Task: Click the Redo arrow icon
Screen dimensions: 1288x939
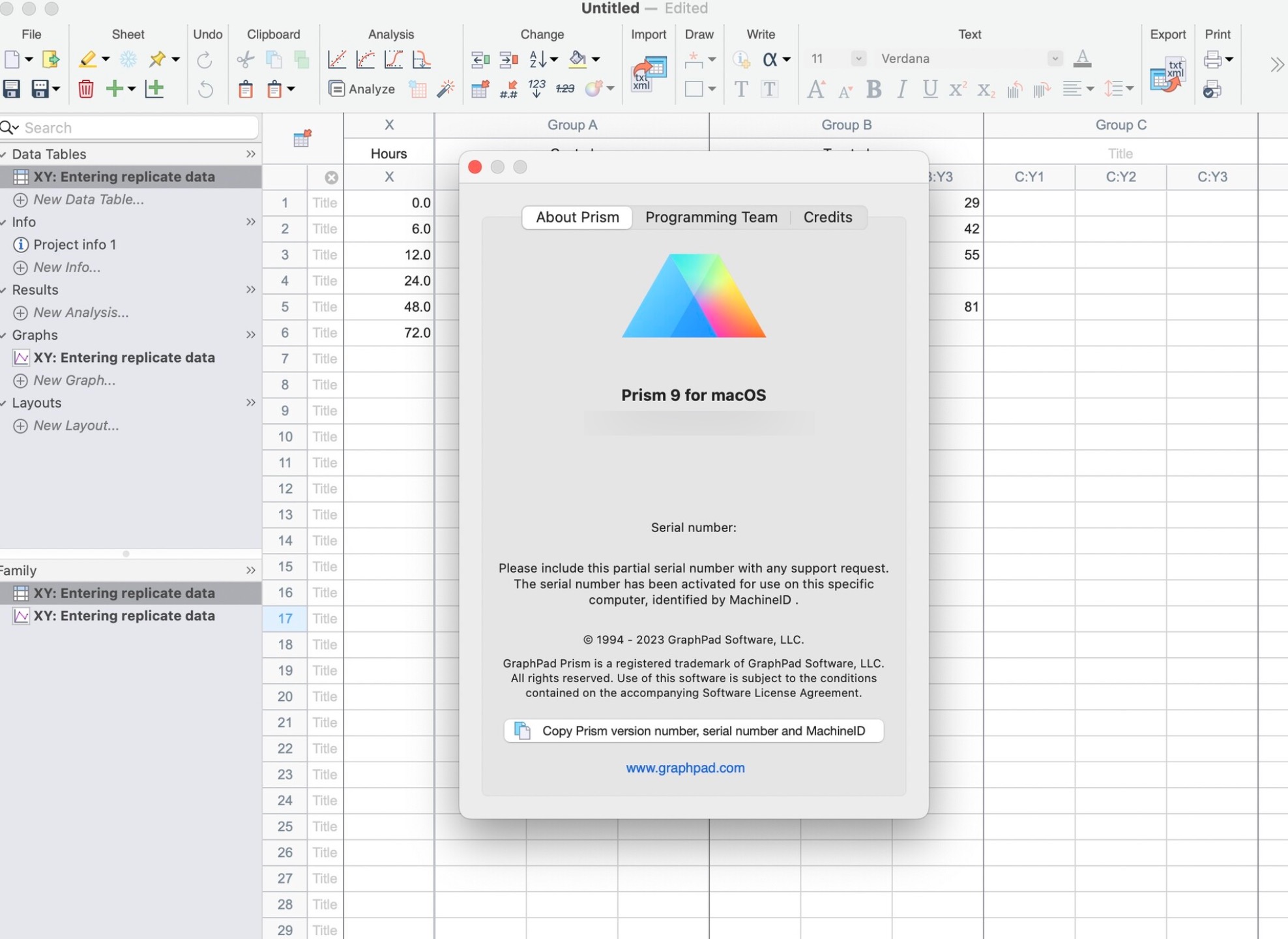Action: click(x=205, y=59)
